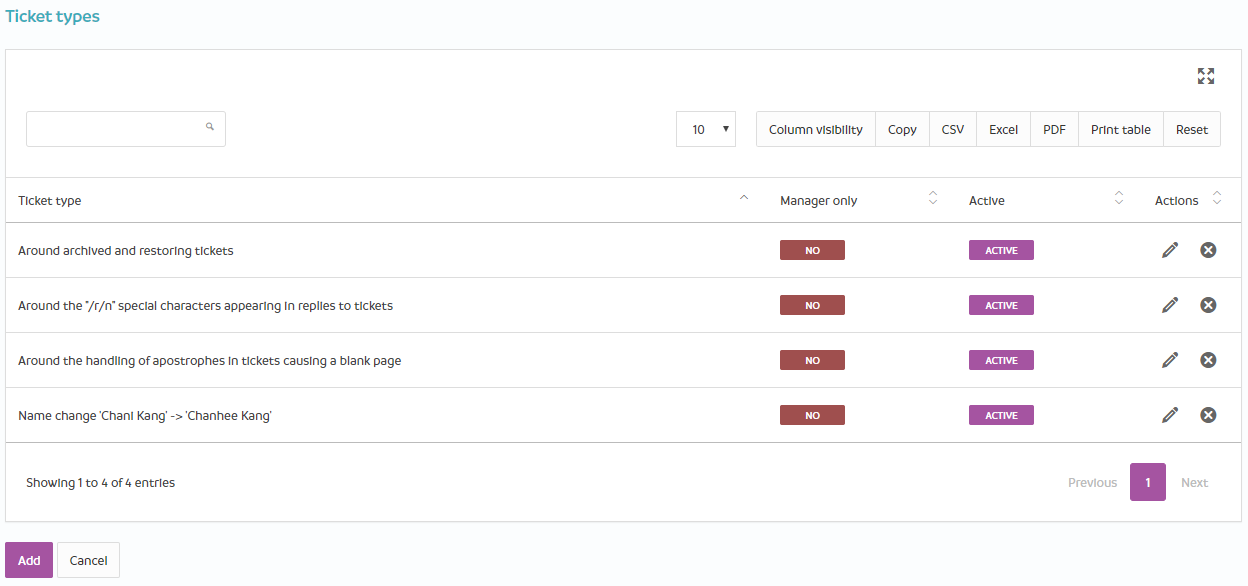Delete the apostrophes blank page ticket type
This screenshot has height=586, width=1248.
click(x=1208, y=360)
